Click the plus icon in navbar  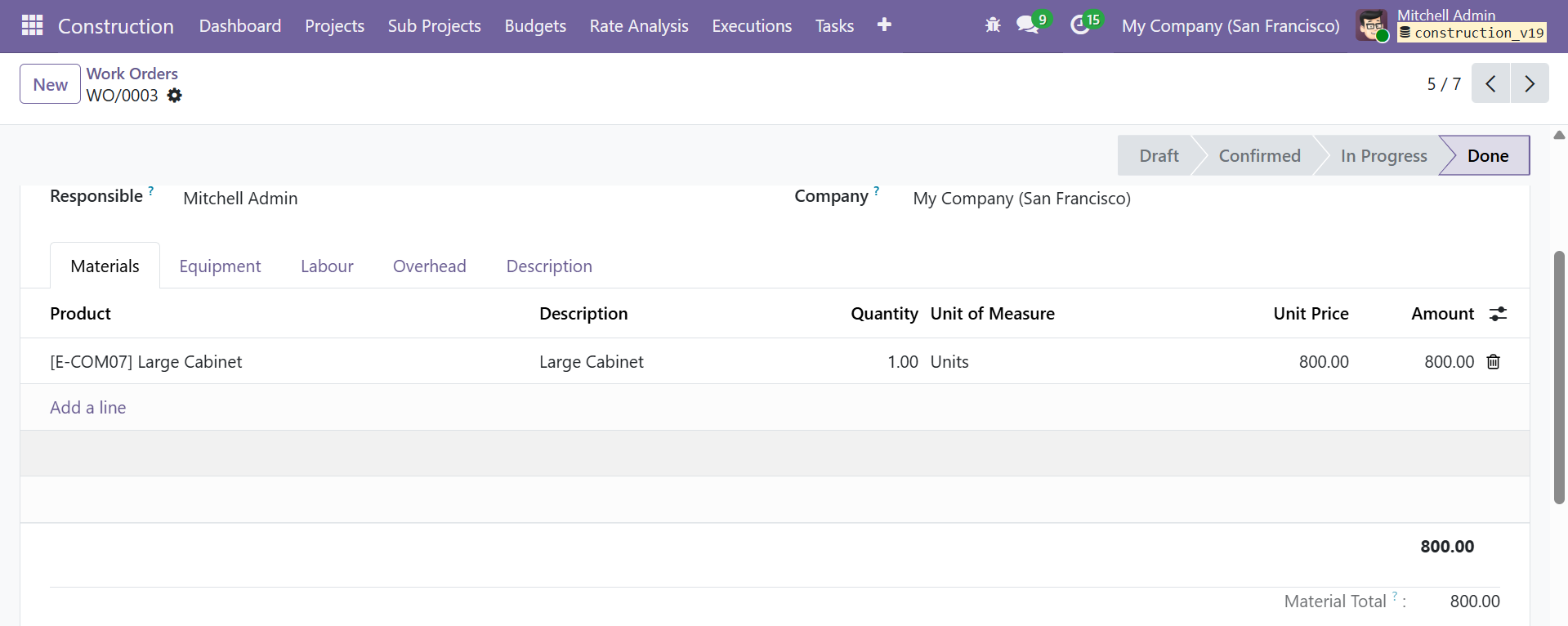tap(884, 25)
